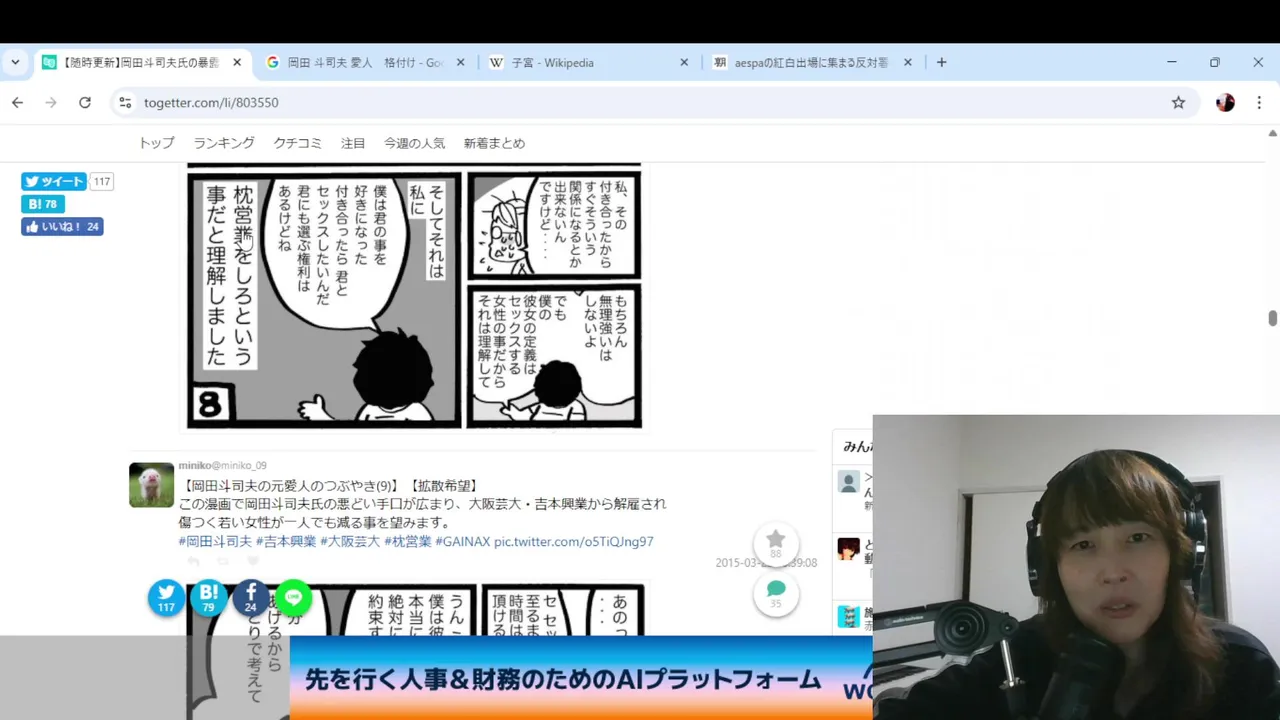The height and width of the screenshot is (720, 1280).
Task: Share via floating Hatena B! circle 79
Action: click(208, 597)
